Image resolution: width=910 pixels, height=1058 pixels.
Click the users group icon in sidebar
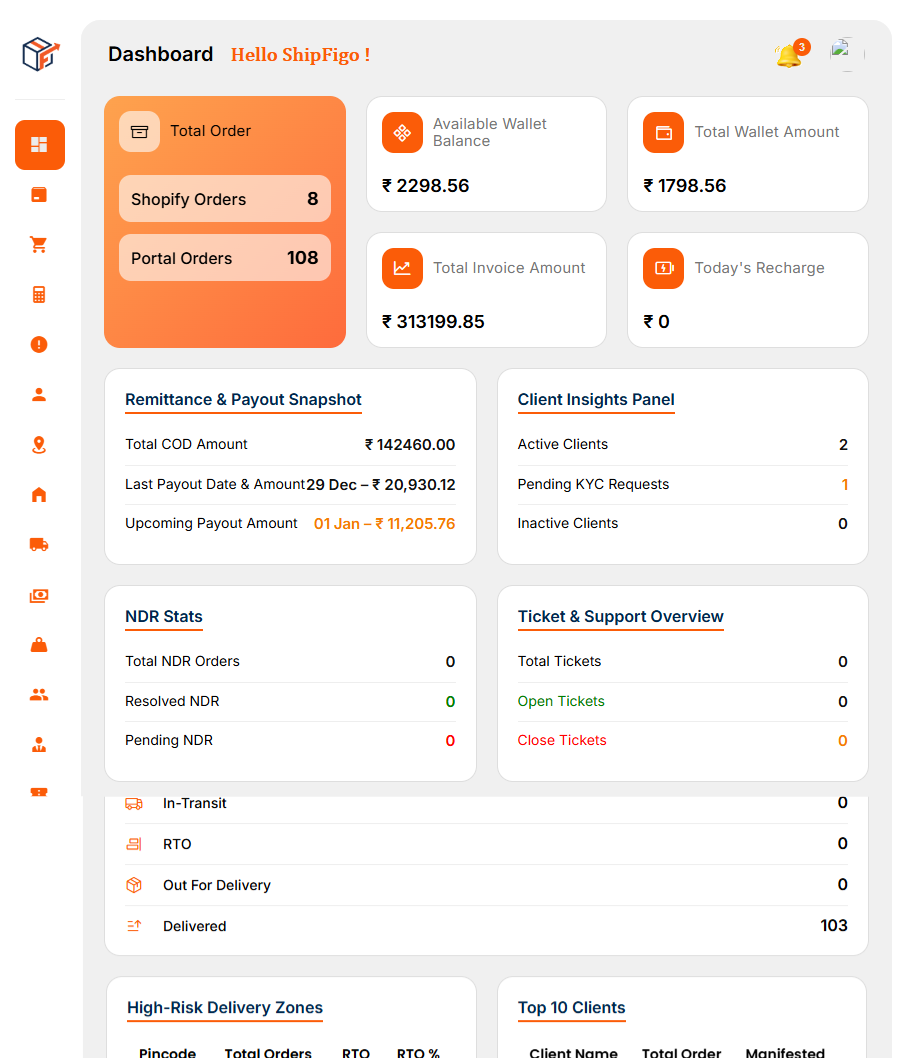point(39,694)
